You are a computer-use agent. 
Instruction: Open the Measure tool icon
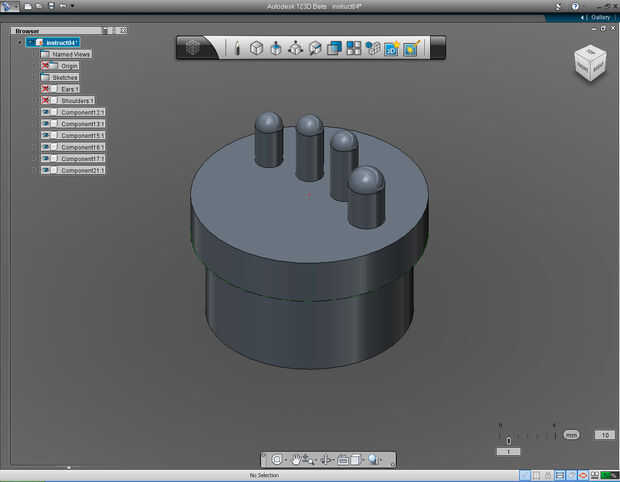(x=315, y=49)
